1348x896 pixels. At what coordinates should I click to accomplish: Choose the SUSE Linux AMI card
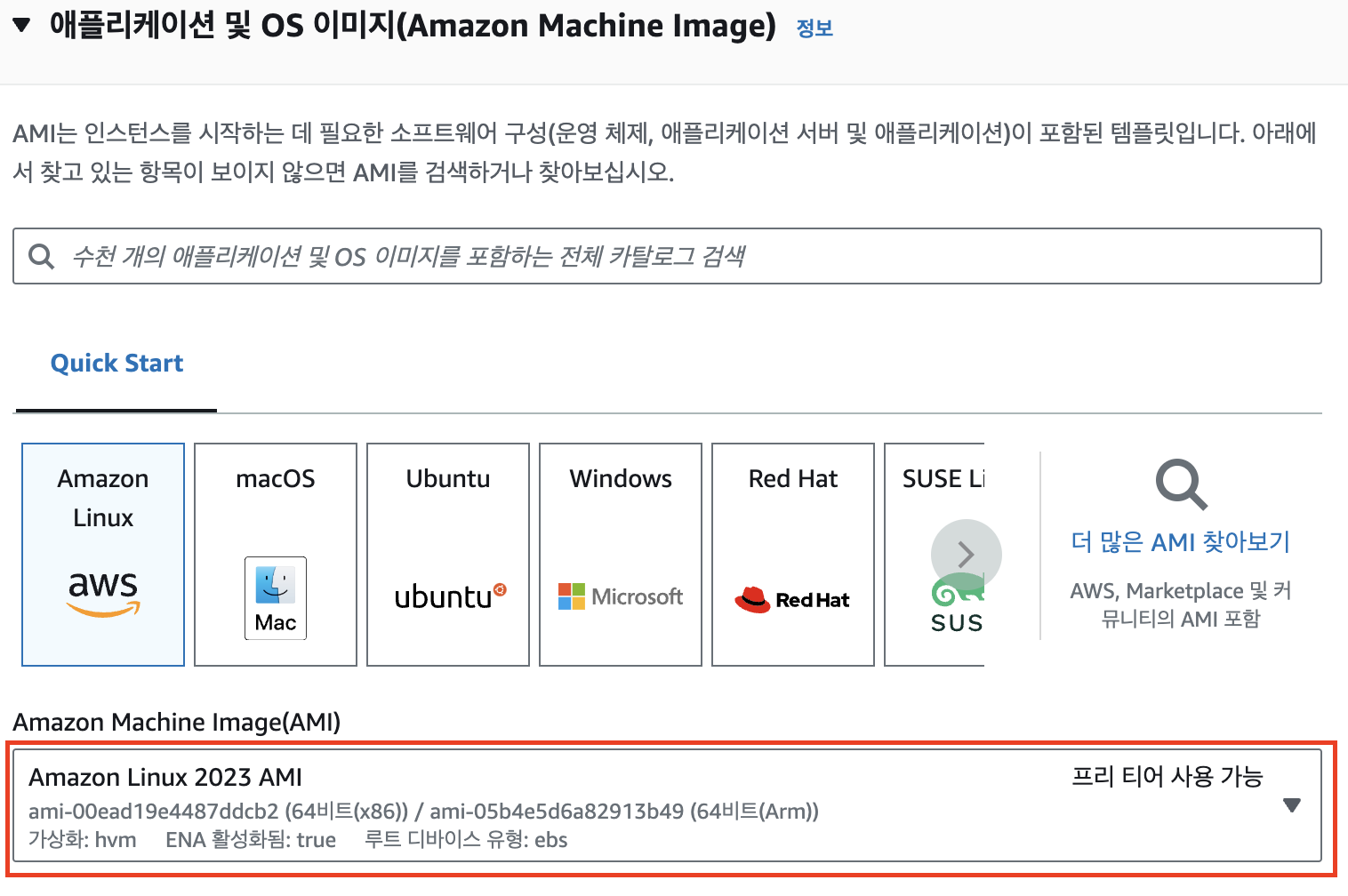click(935, 555)
